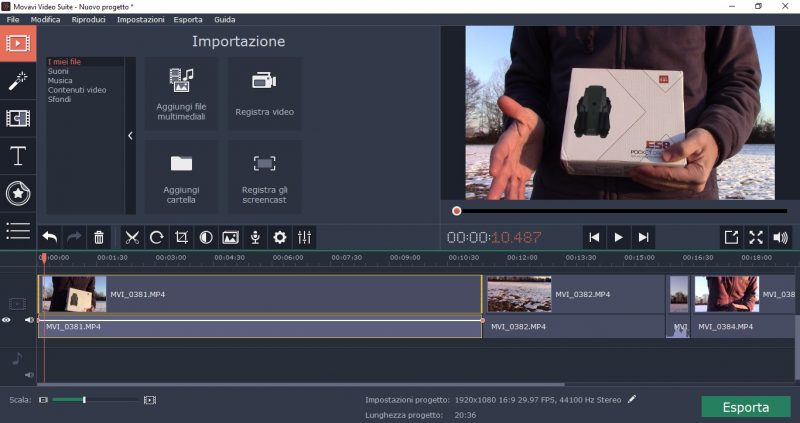
Task: Click the preview volume speaker icon
Action: coord(781,237)
